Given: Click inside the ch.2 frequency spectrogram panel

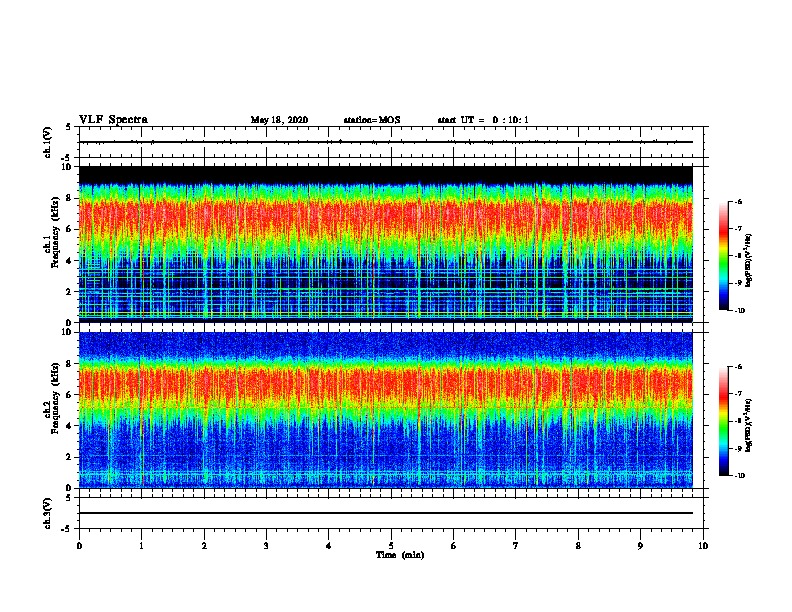Looking at the screenshot, I should pos(386,410).
